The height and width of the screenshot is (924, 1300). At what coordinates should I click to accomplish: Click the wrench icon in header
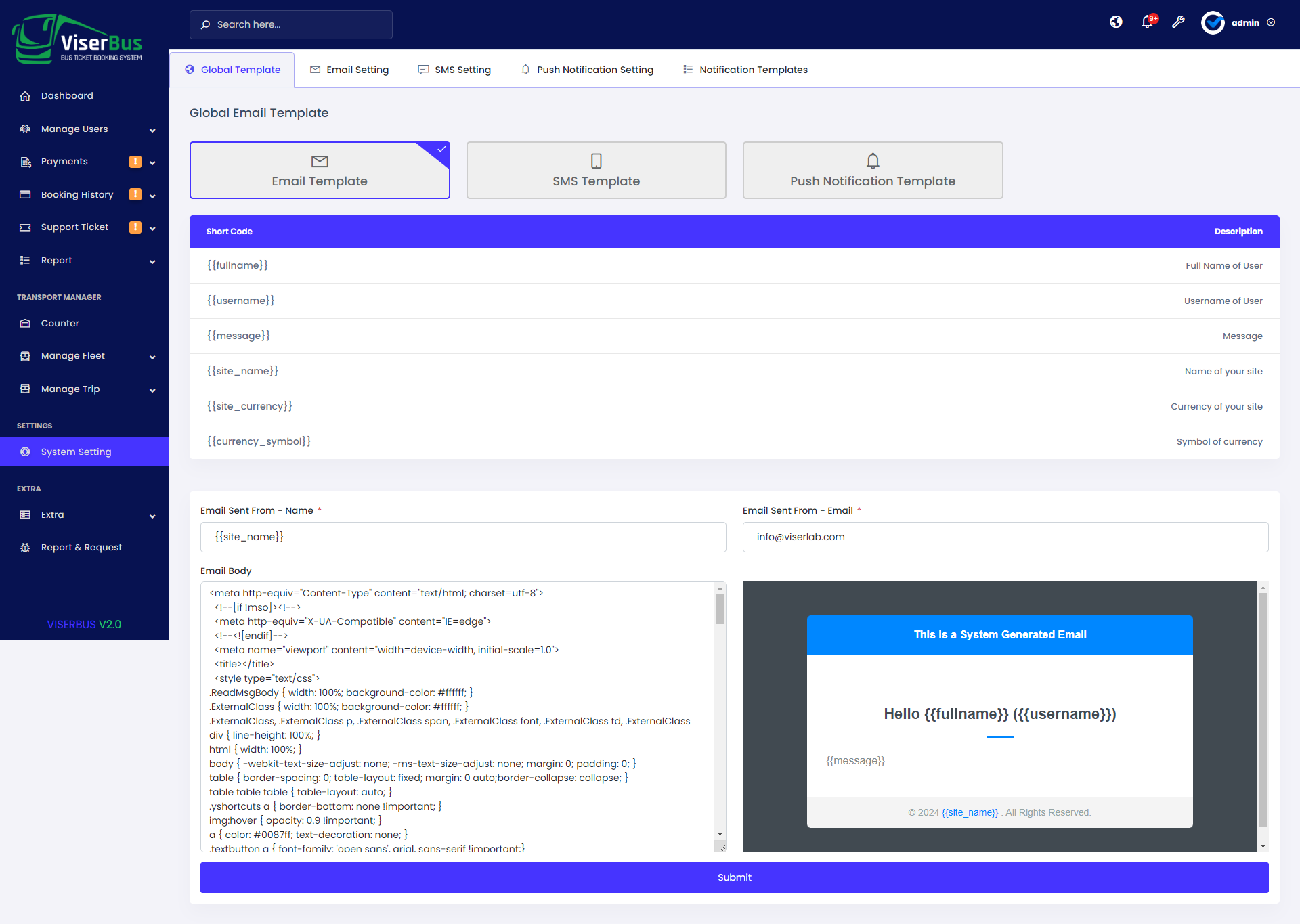click(x=1178, y=22)
